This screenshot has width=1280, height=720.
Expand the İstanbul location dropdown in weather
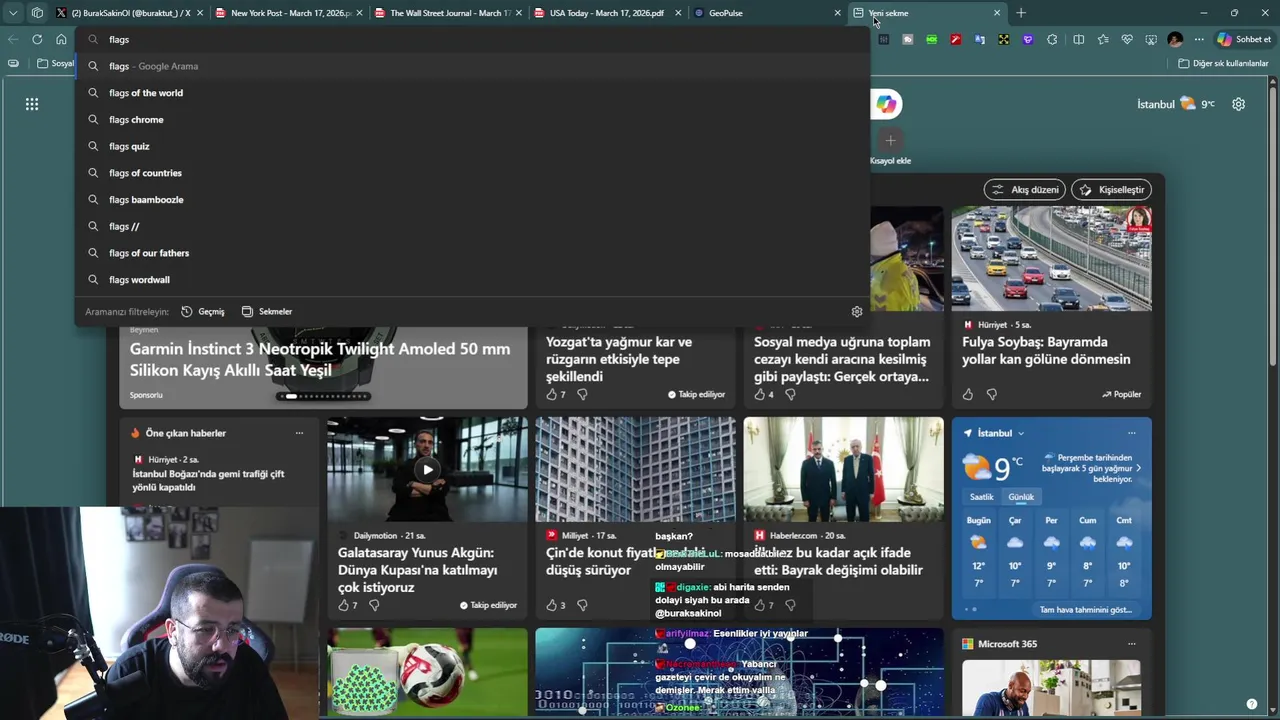pyautogui.click(x=1020, y=433)
